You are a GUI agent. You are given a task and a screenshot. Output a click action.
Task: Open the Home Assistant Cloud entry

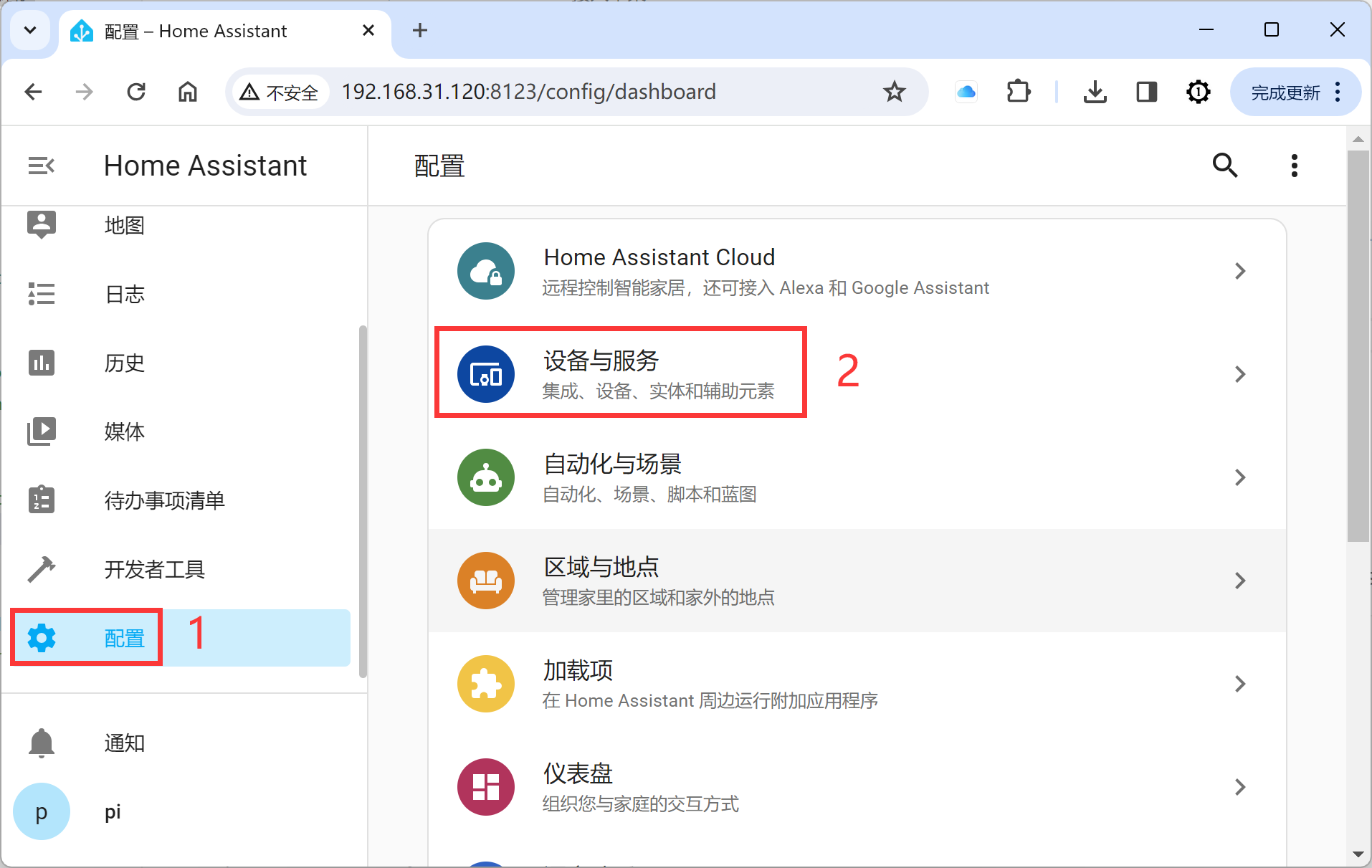857,271
